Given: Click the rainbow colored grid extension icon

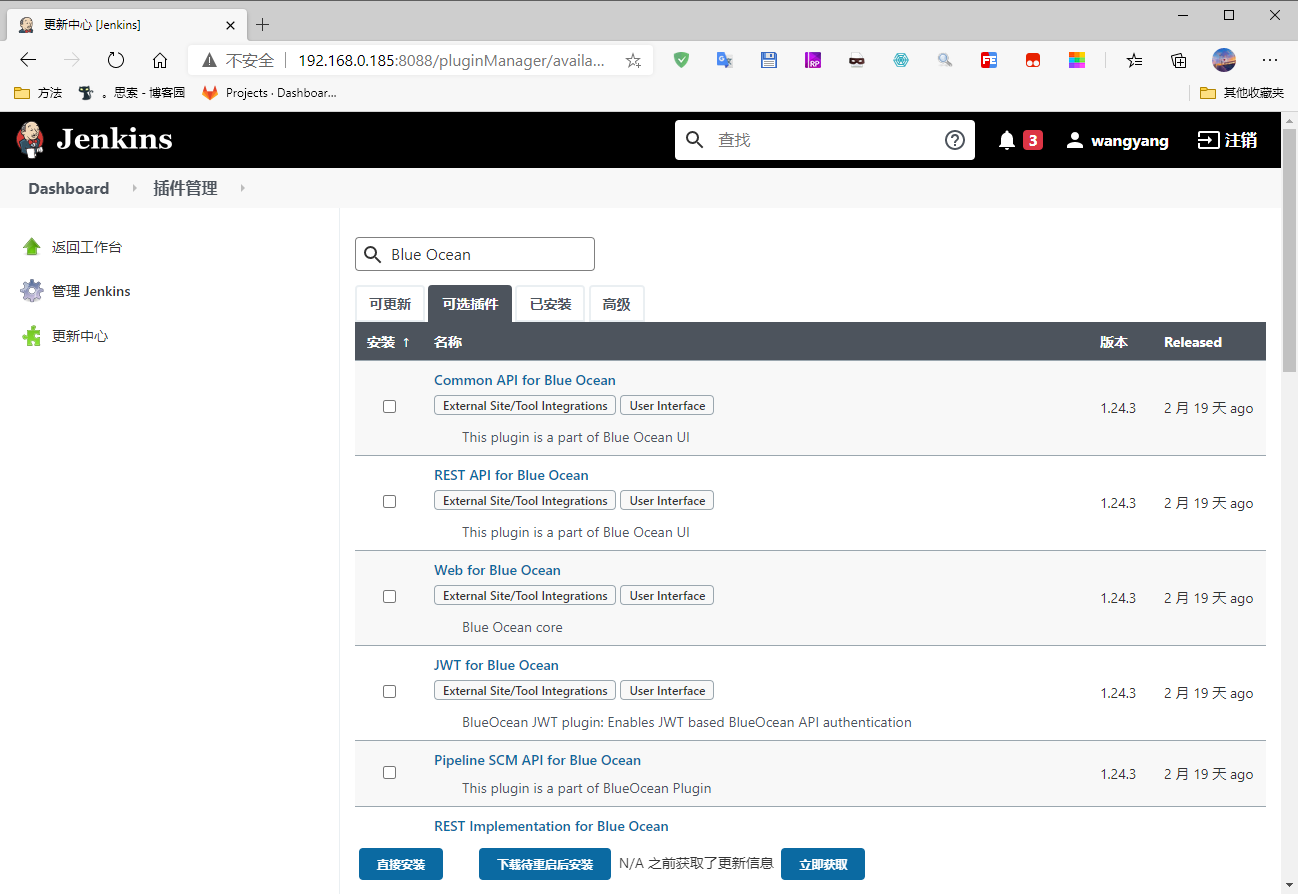Looking at the screenshot, I should (x=1077, y=60).
